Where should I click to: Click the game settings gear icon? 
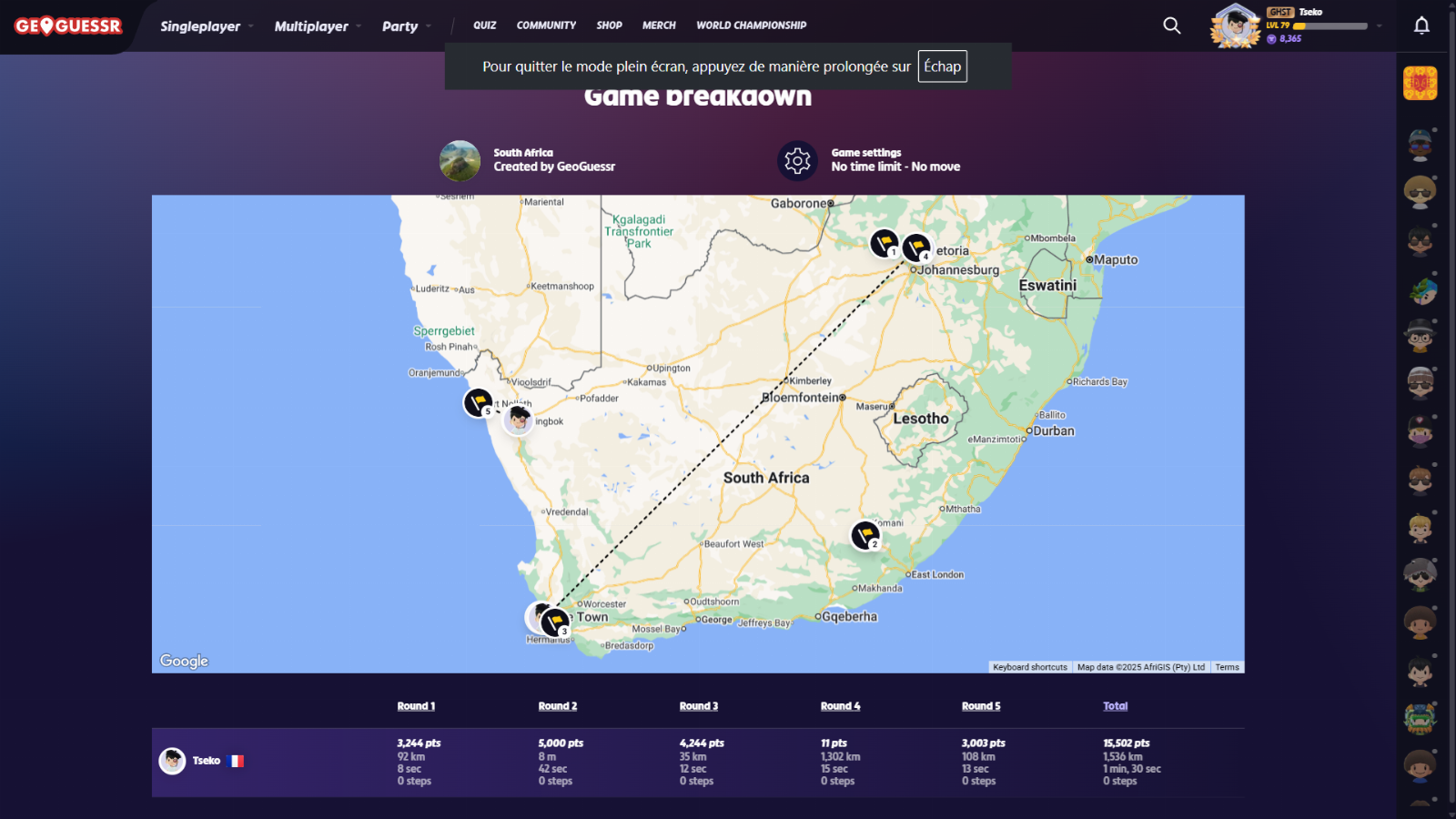tap(797, 161)
